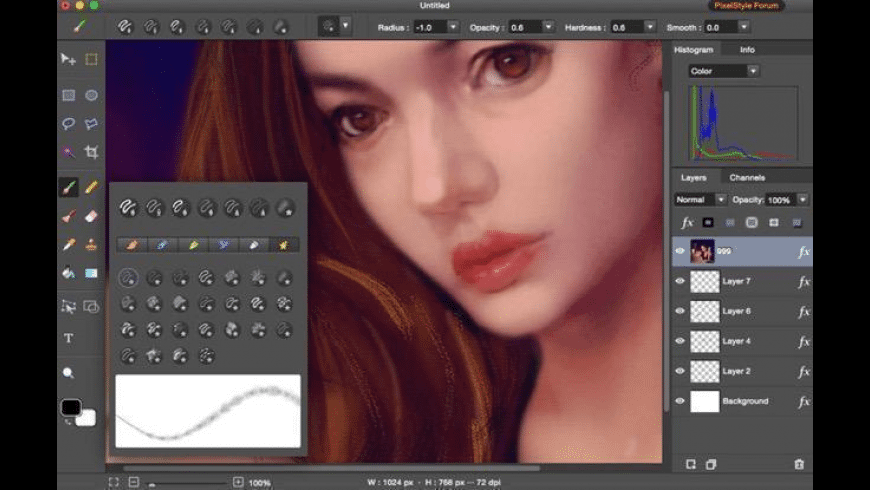Pick the Lasso selection tool

(x=68, y=124)
